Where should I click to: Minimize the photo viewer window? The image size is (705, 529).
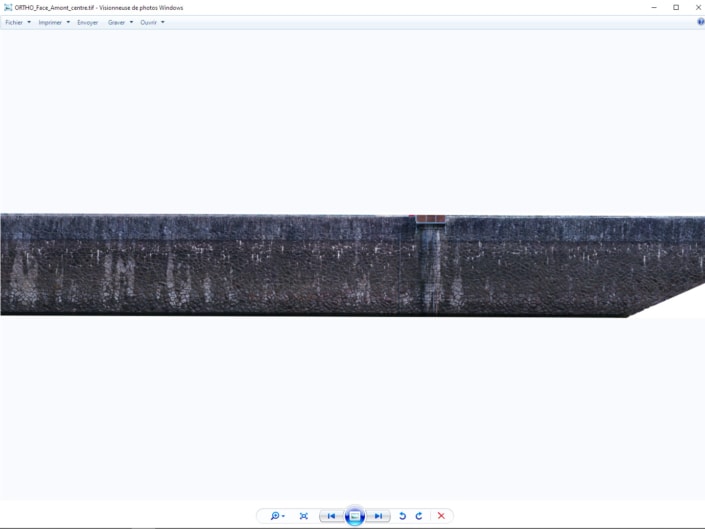click(652, 7)
